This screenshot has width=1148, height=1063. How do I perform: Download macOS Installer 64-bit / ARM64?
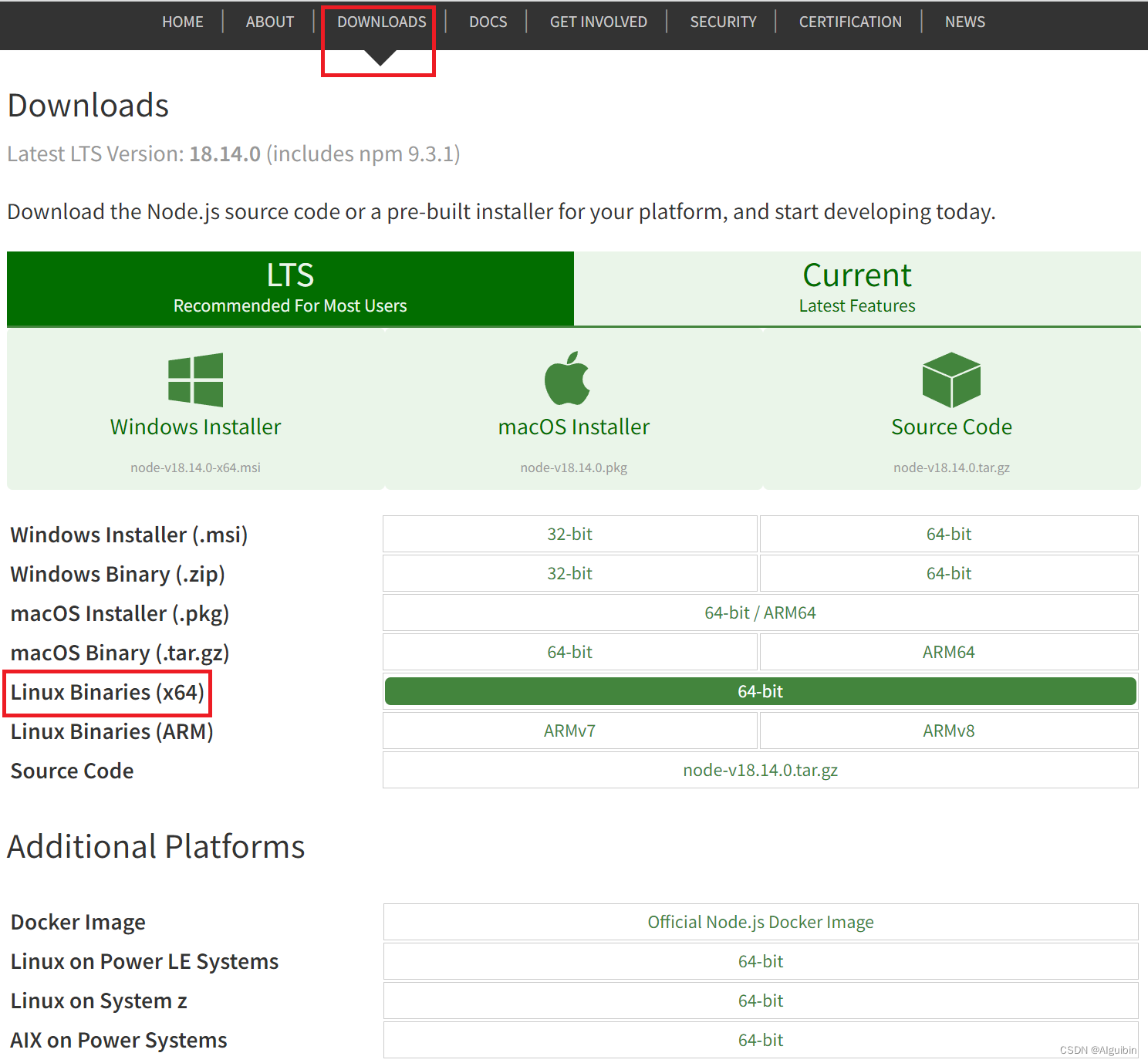[761, 612]
